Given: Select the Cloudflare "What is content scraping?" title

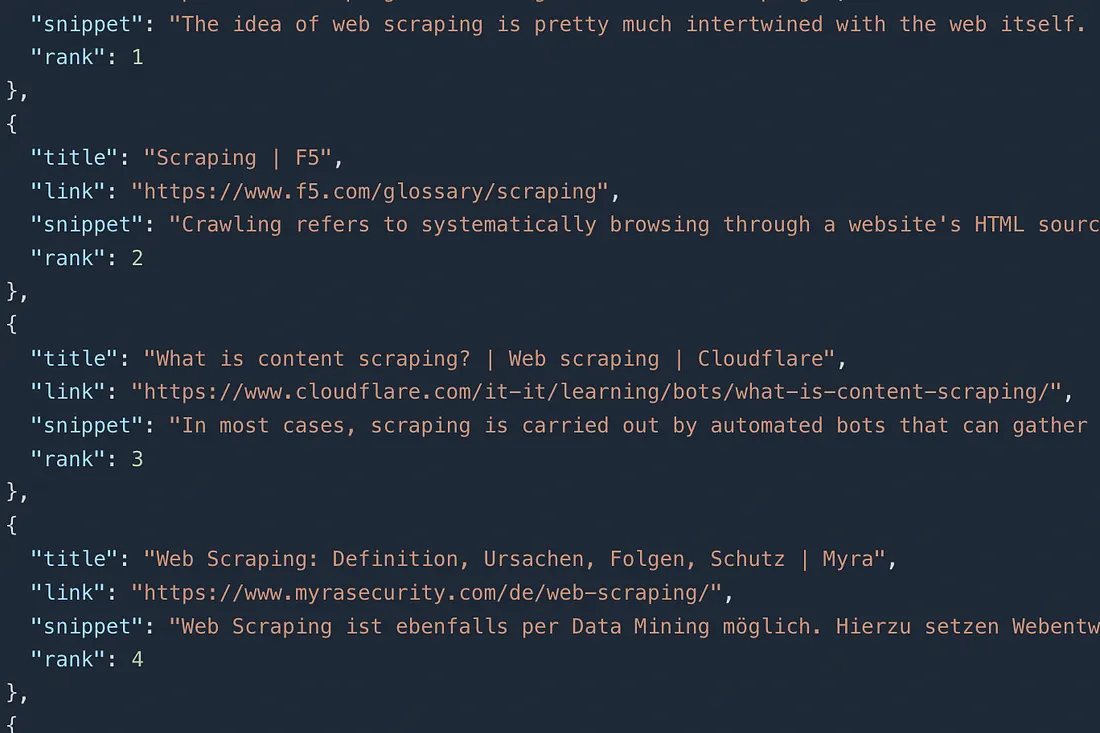Looking at the screenshot, I should 495,358.
